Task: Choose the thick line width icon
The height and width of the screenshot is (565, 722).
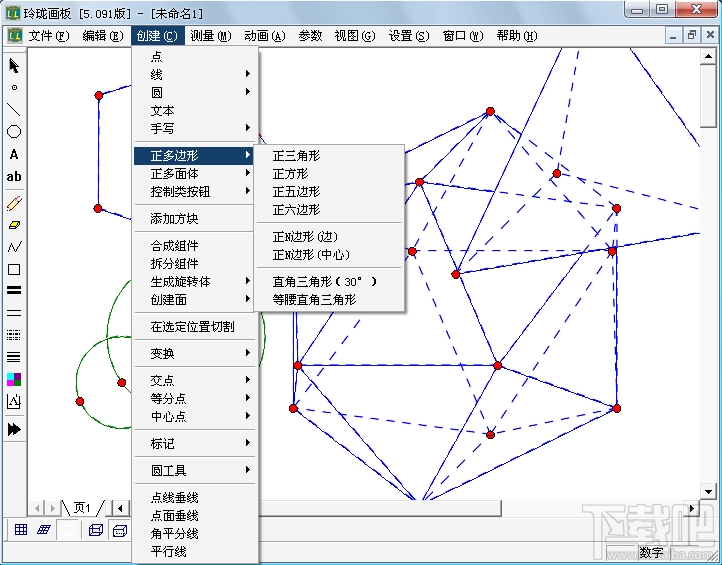Action: (x=14, y=291)
